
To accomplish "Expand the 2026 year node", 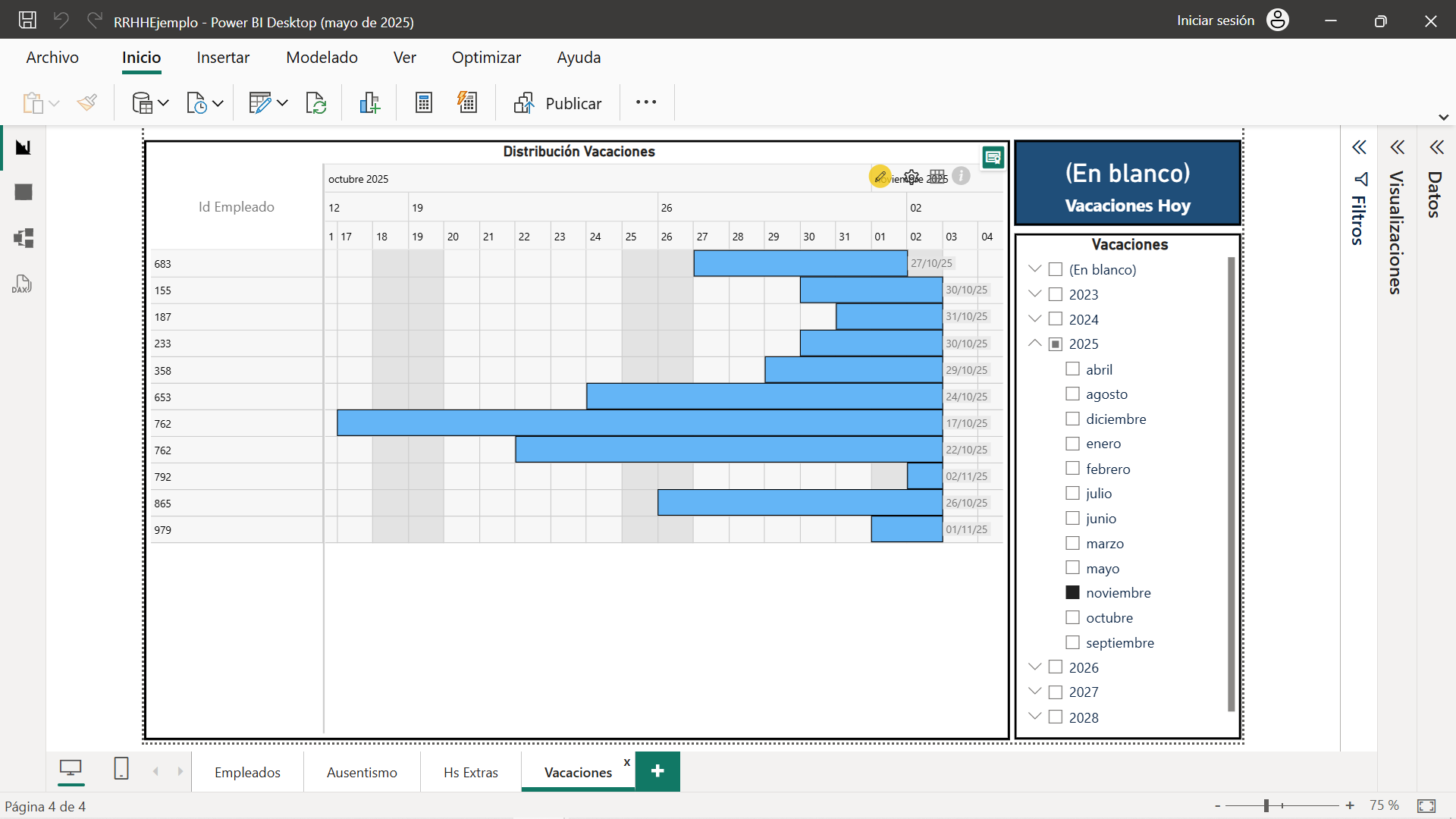I will tap(1034, 667).
